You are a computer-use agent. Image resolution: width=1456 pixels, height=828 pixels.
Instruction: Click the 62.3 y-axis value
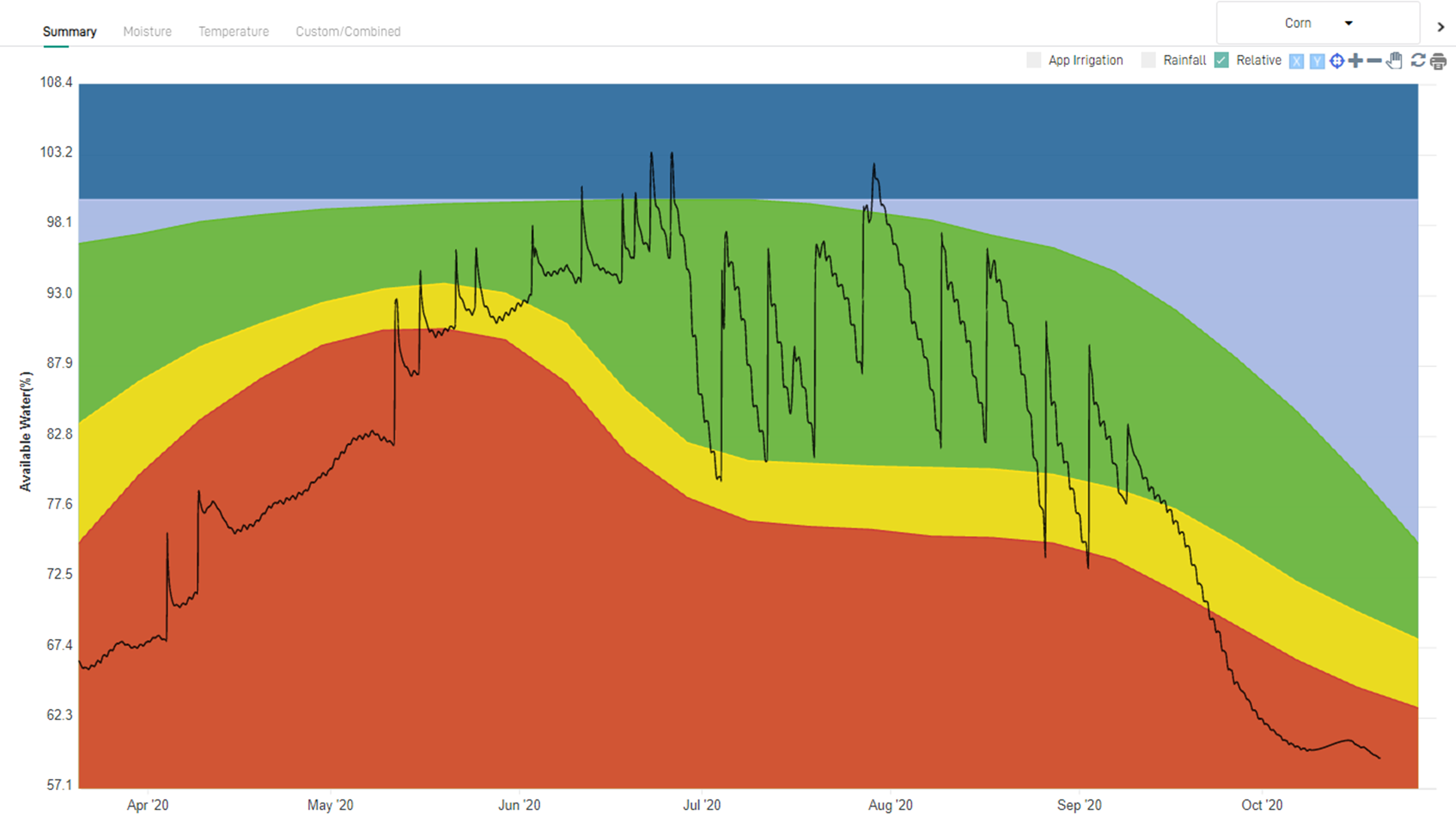(x=59, y=715)
